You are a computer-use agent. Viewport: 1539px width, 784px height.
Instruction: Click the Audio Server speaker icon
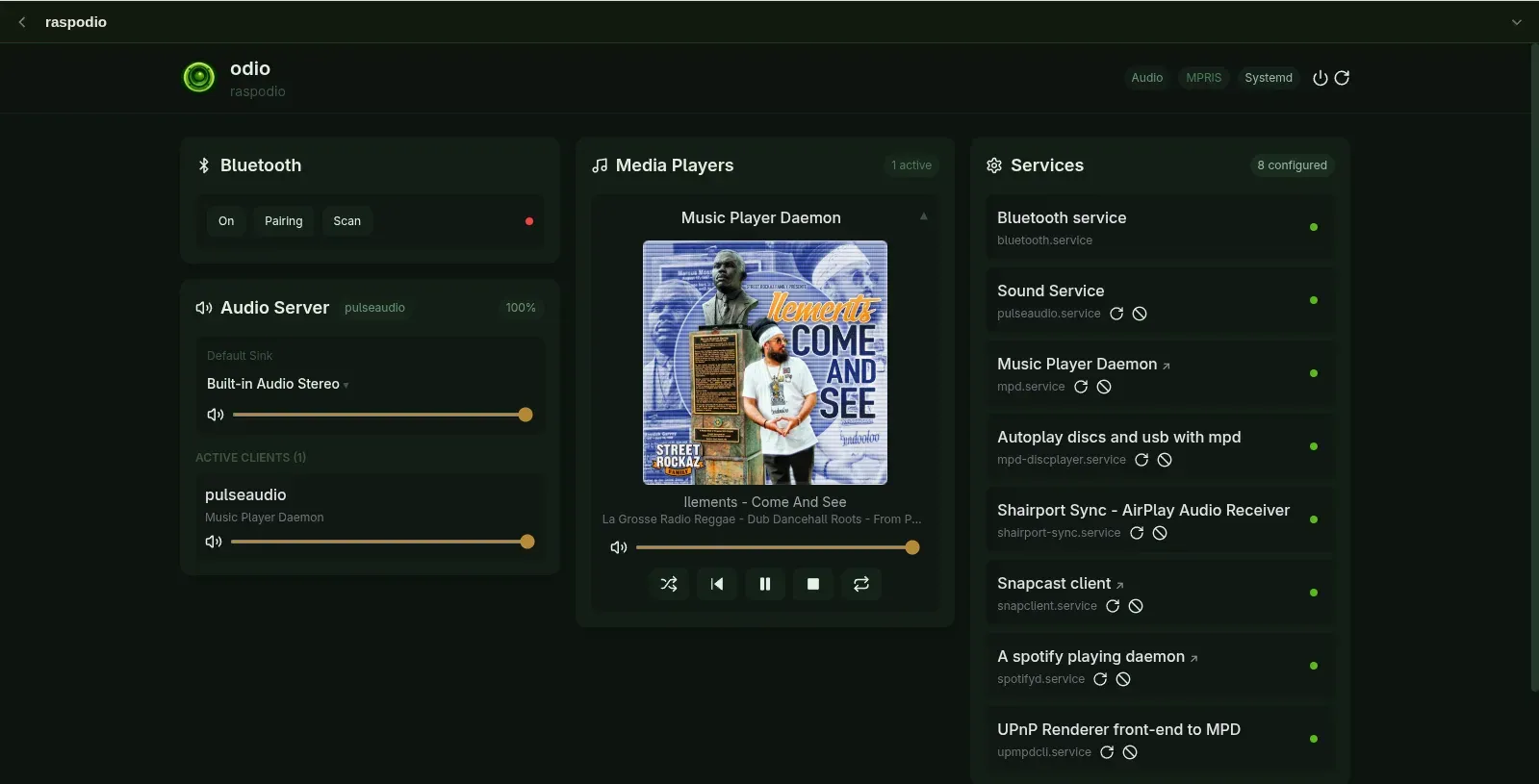click(204, 308)
